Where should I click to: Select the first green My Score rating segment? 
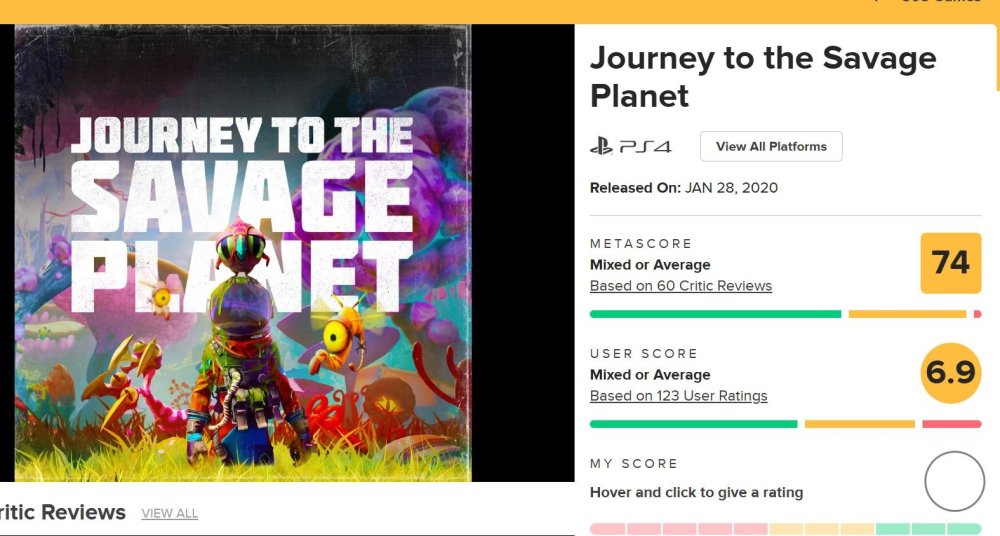893,529
